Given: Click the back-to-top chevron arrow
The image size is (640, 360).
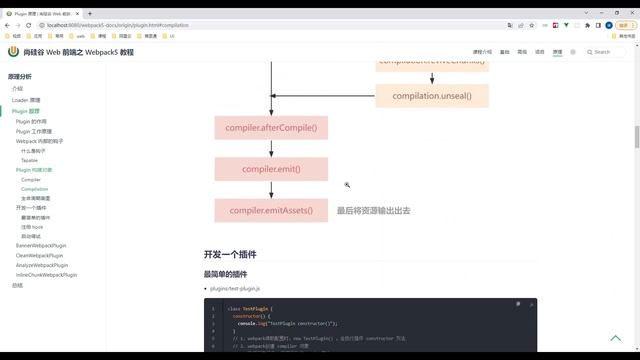Looking at the screenshot, I should pos(616,338).
